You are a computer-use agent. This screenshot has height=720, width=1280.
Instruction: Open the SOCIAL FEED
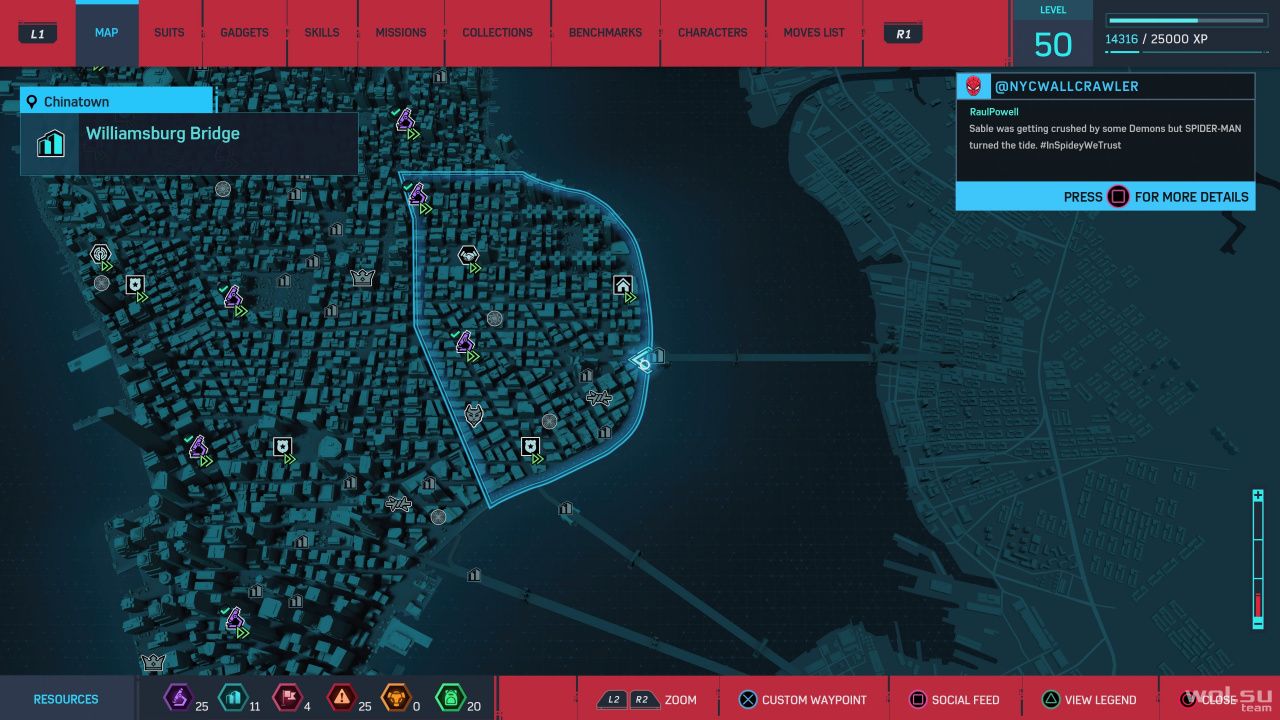965,700
